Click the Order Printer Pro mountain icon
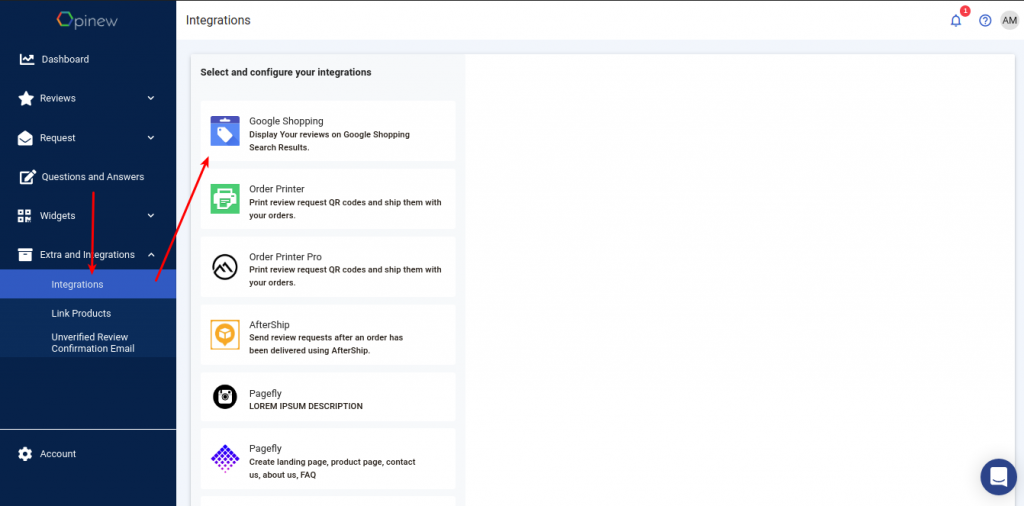Screen dimensions: 1024x506 pyautogui.click(x=225, y=267)
